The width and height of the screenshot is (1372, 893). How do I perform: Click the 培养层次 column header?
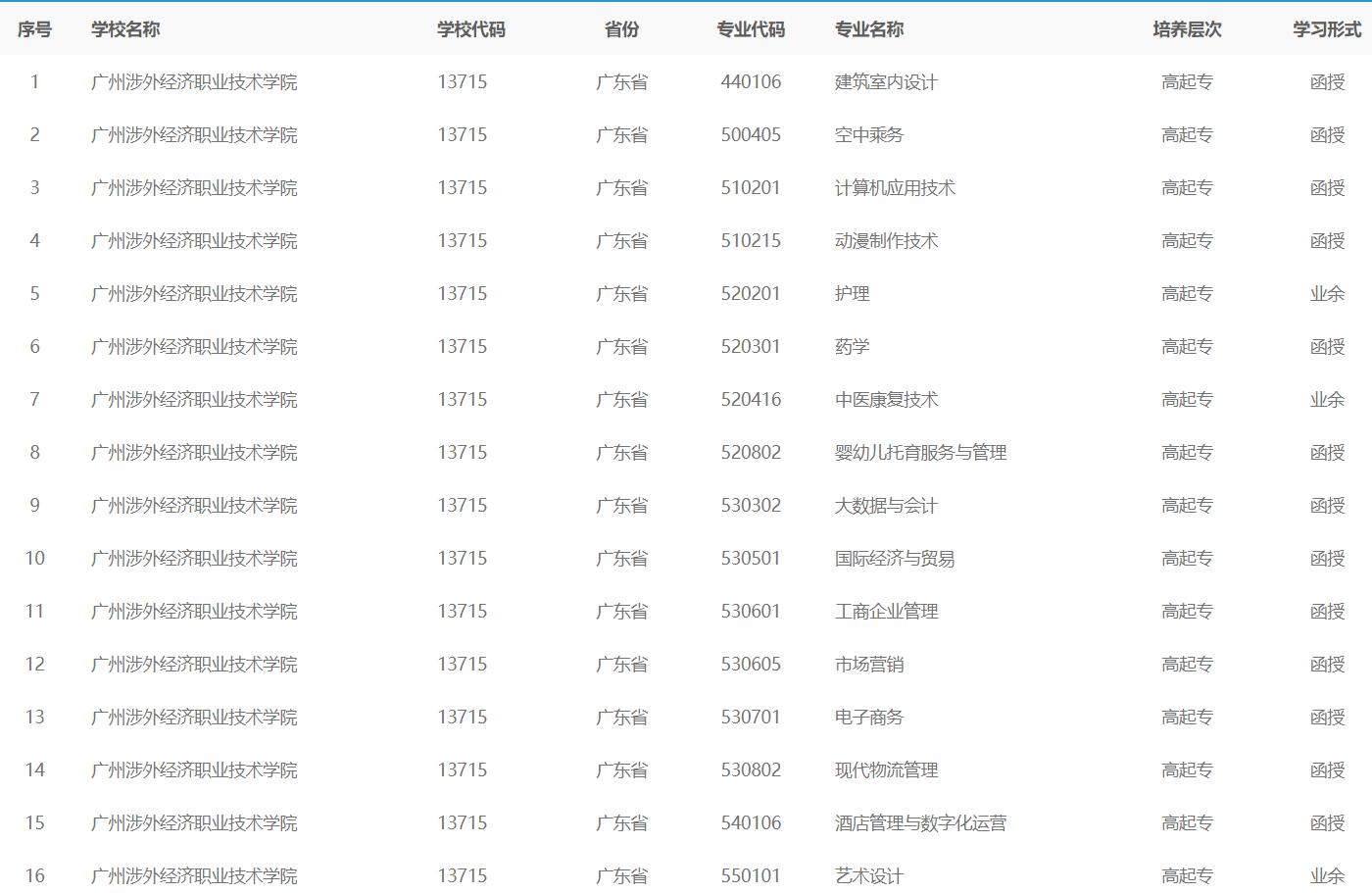[x=1188, y=29]
